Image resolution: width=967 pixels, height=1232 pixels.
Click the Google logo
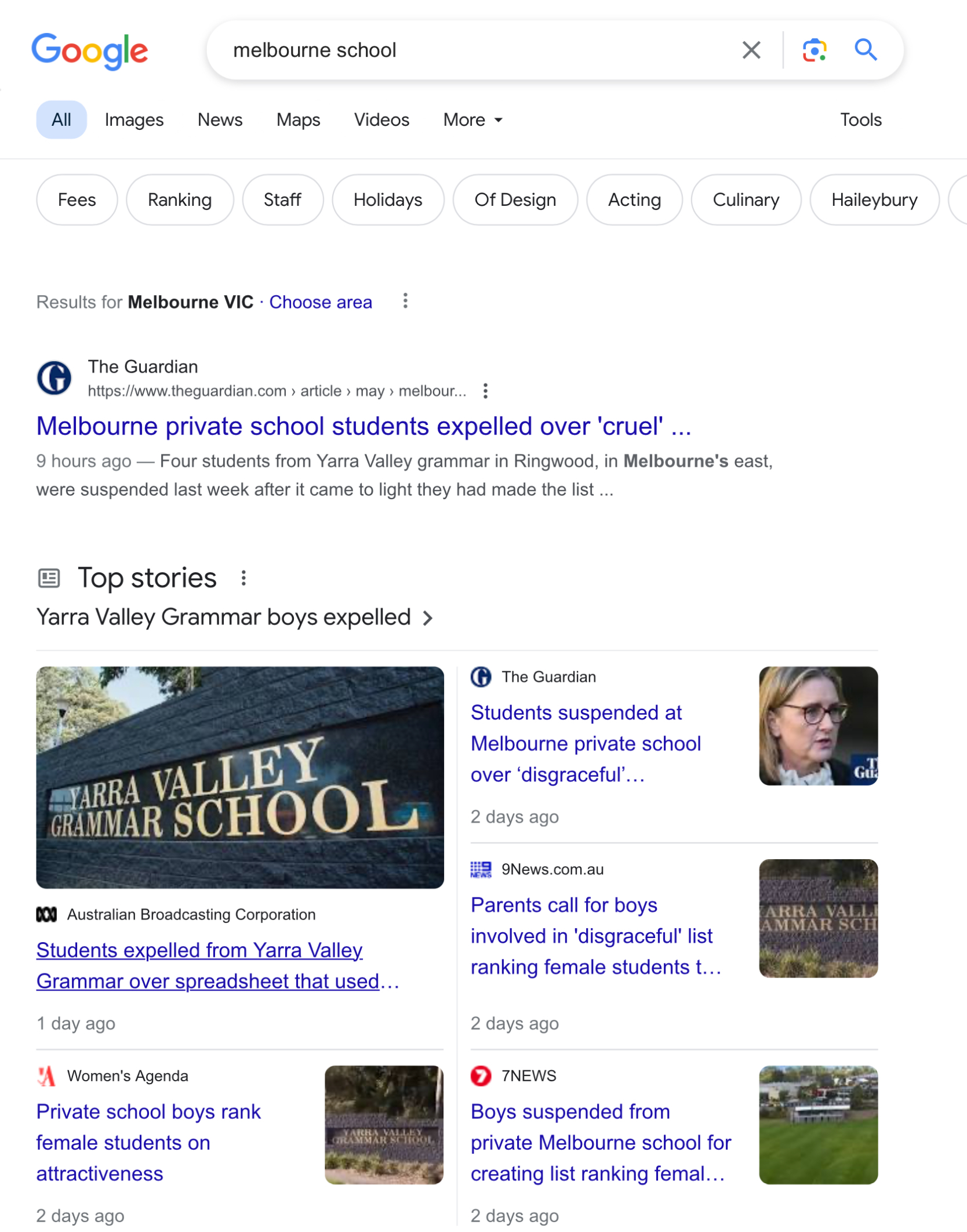coord(90,51)
